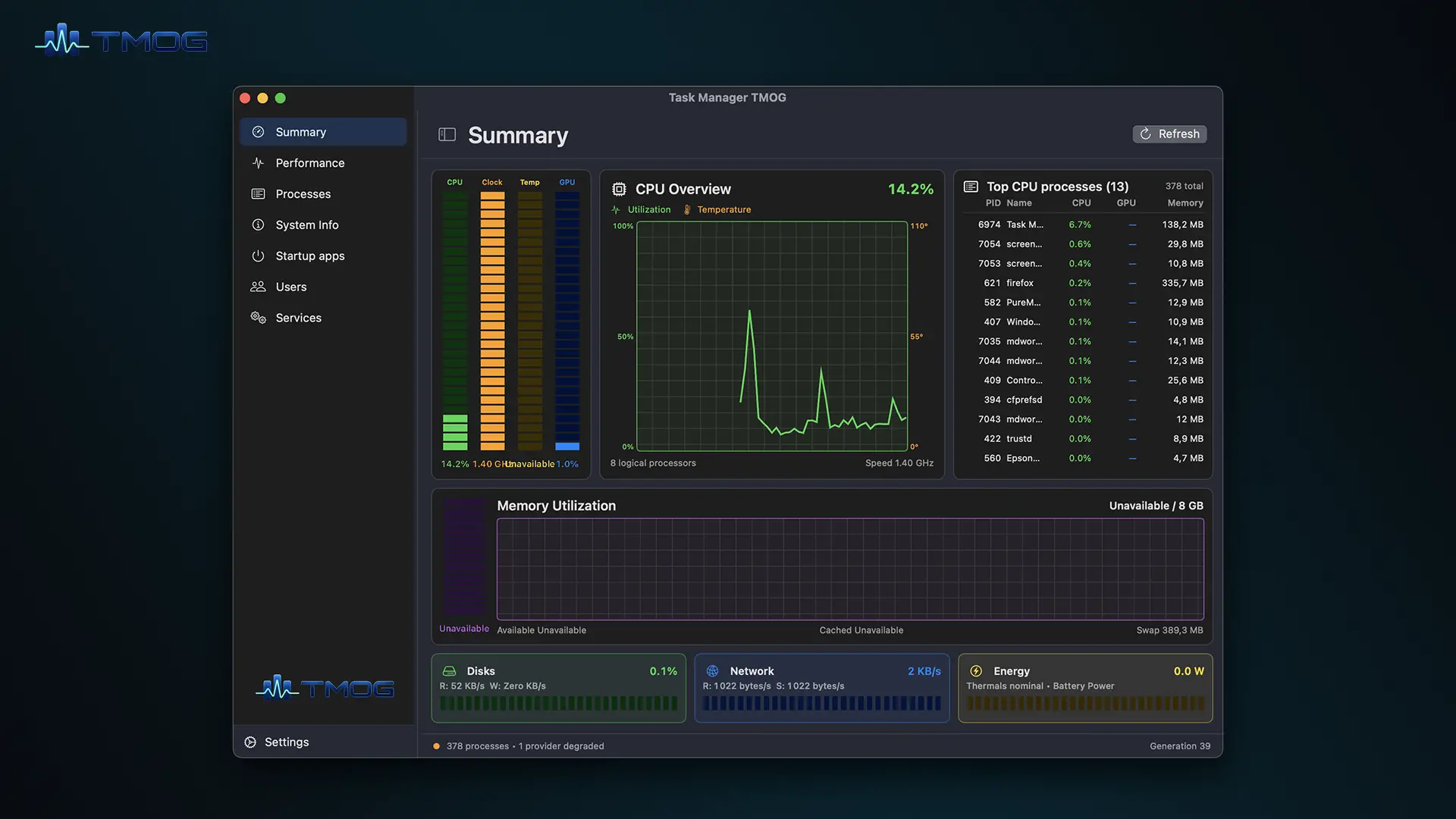Click the Startup apps power icon
Viewport: 1456px width, 819px height.
[x=258, y=256]
